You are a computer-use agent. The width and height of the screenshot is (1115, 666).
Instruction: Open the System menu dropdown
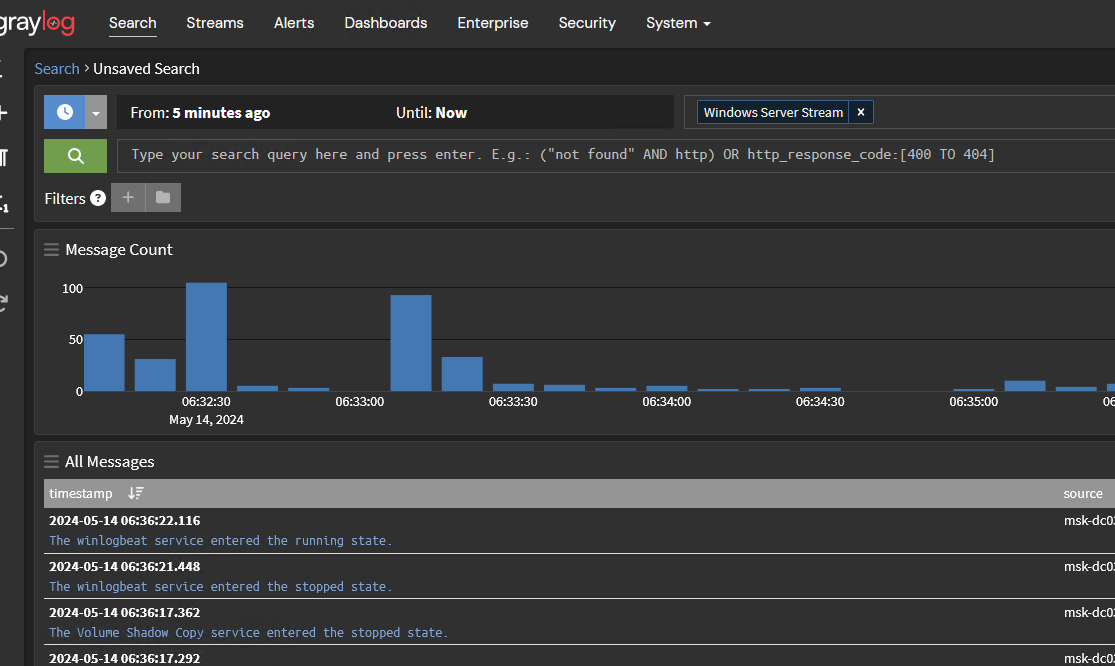(x=678, y=23)
